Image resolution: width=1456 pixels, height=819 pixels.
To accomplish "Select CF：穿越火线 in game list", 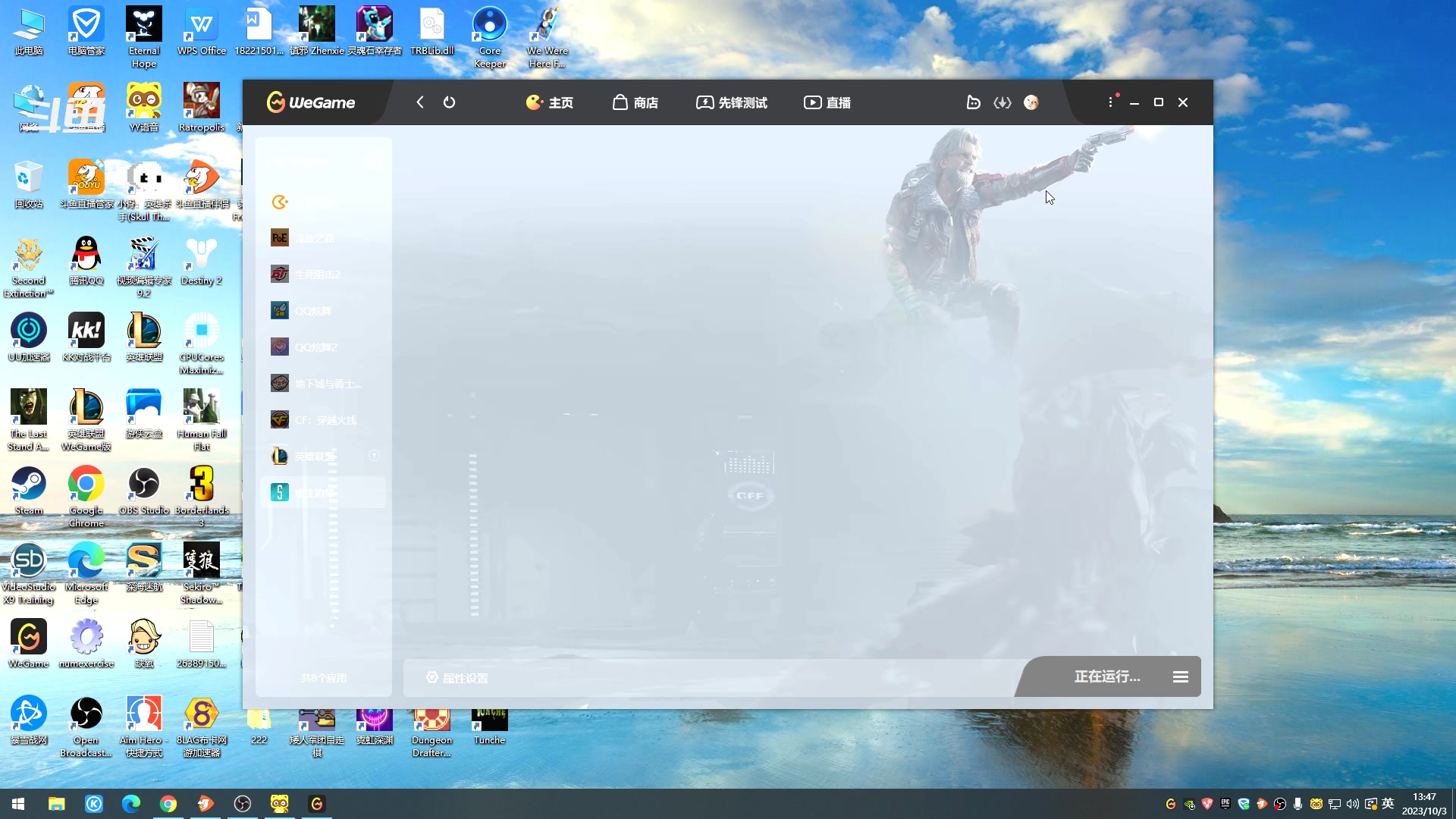I will (322, 420).
